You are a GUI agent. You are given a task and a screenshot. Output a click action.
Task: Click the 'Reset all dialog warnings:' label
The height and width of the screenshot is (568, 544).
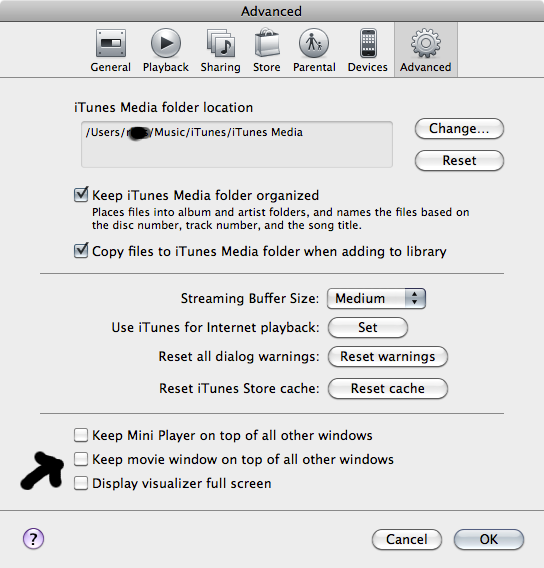coord(239,356)
